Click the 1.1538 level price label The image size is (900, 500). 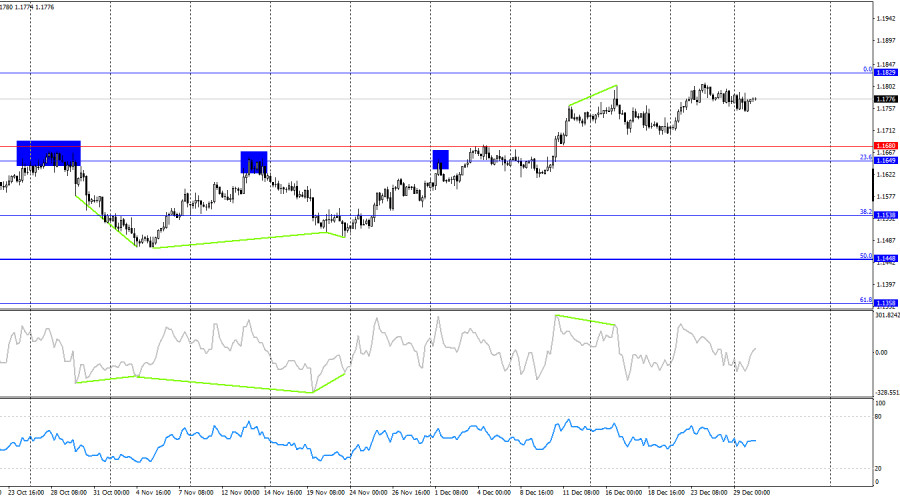point(885,215)
